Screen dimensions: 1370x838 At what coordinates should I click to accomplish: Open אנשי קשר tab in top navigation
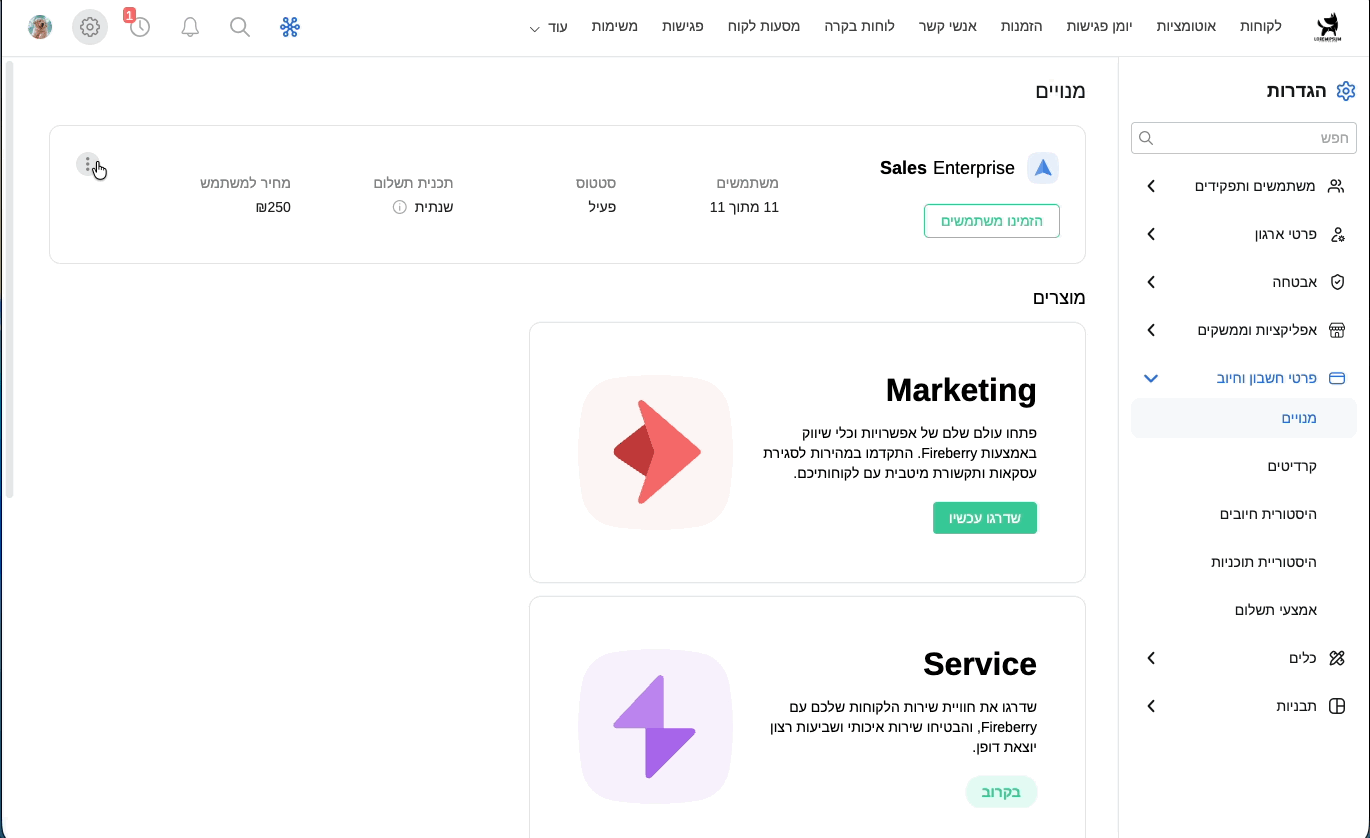coord(947,26)
